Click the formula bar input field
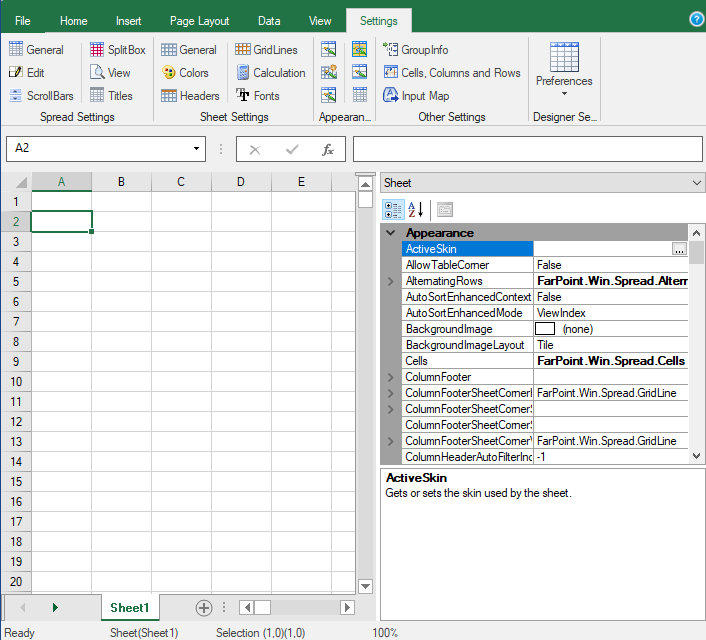Screen dimensions: 706x640 pyautogui.click(x=528, y=149)
